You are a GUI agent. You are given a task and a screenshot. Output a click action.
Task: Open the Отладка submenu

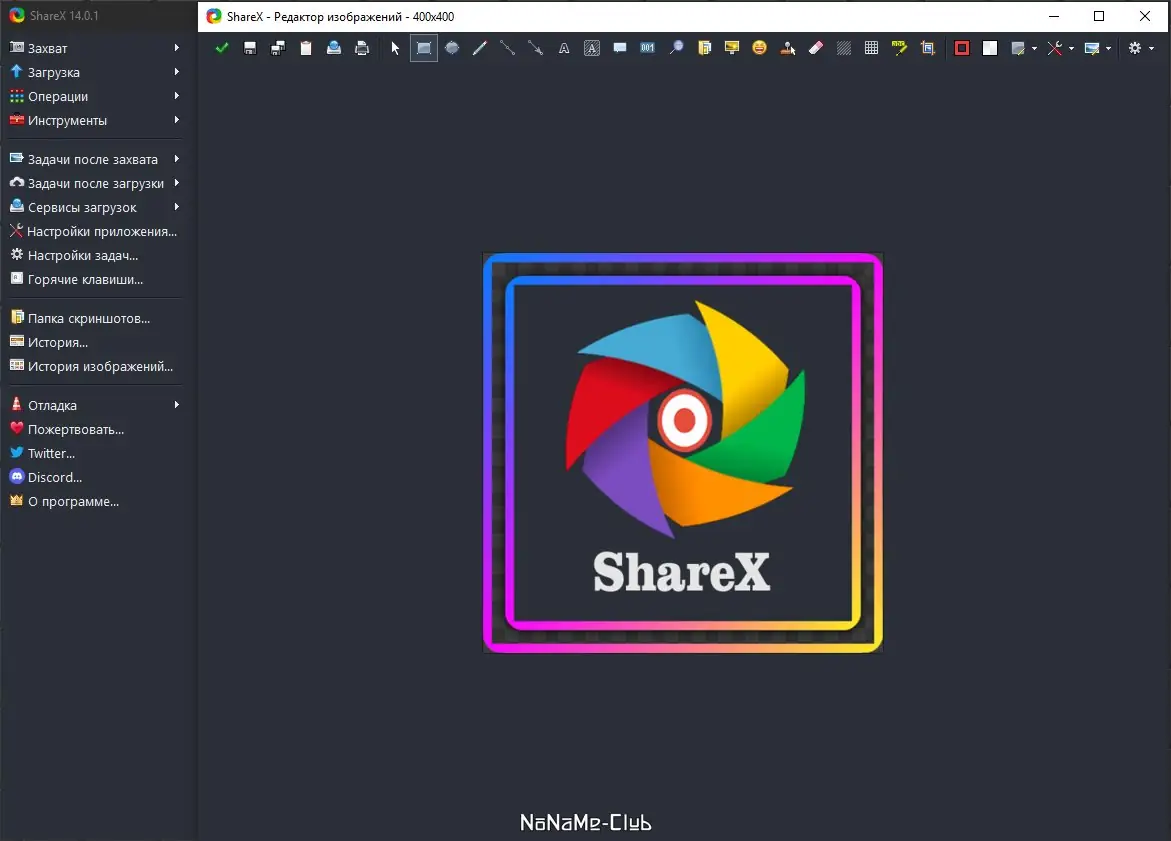click(x=94, y=405)
